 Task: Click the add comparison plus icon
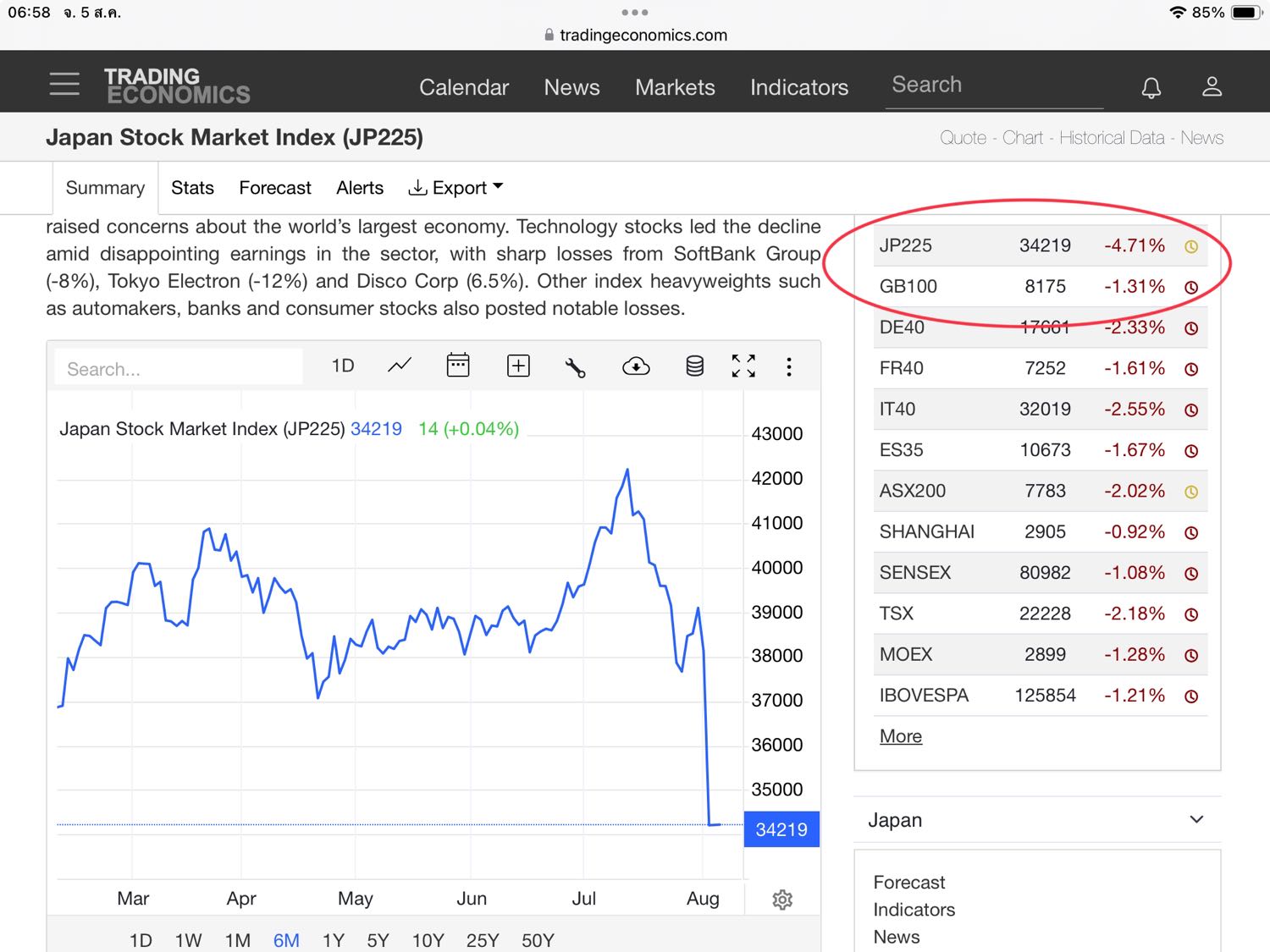click(518, 366)
